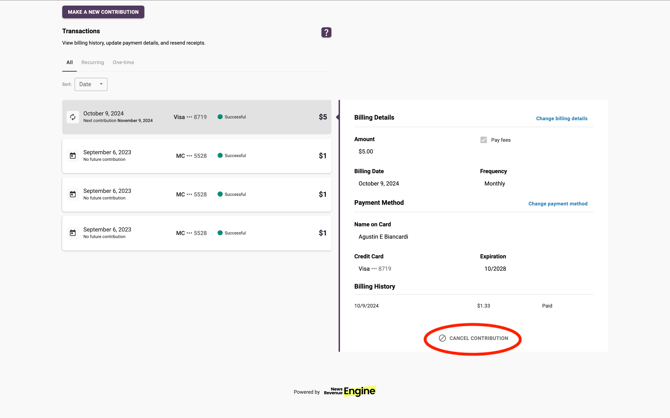670x418 pixels.
Task: Click the 10/2028 expiration value
Action: tap(495, 269)
